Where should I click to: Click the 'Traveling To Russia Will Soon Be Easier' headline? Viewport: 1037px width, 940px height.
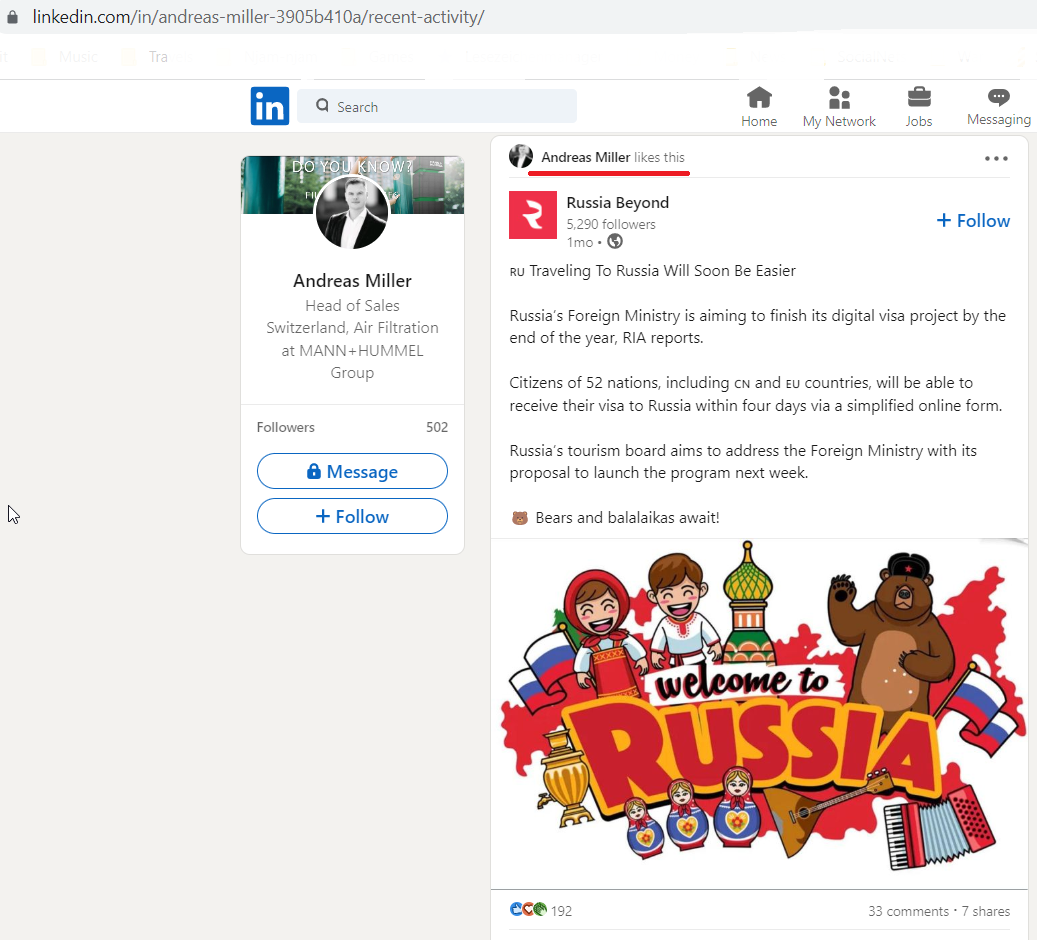663,271
